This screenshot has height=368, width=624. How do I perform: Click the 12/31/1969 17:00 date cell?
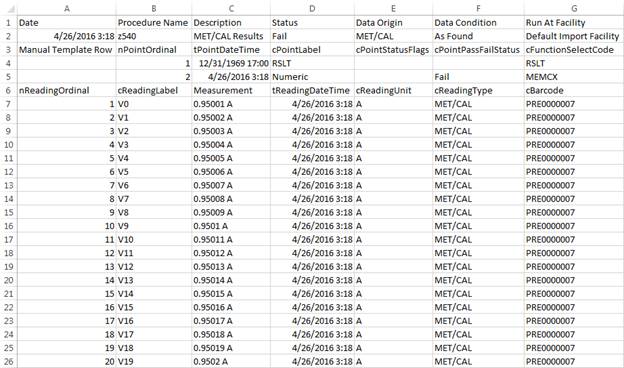pos(231,63)
